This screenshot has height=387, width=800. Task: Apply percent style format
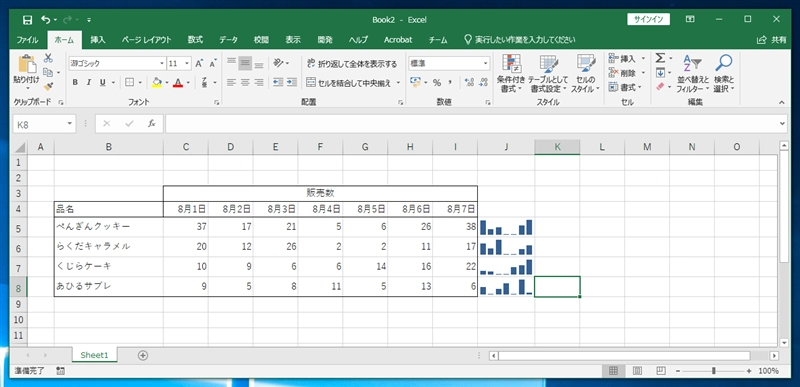[437, 82]
